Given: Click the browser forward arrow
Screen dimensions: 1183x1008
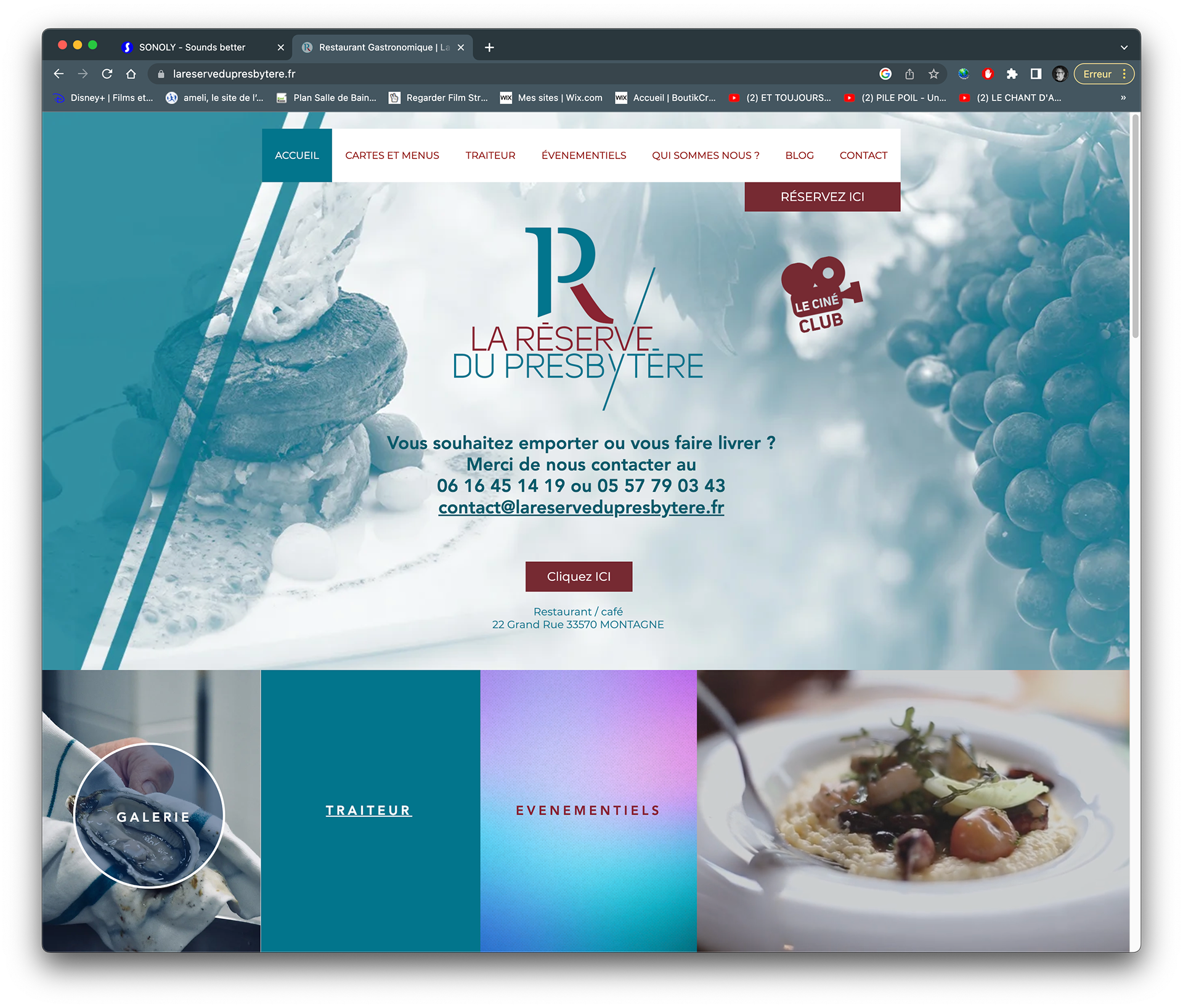Looking at the screenshot, I should point(83,74).
